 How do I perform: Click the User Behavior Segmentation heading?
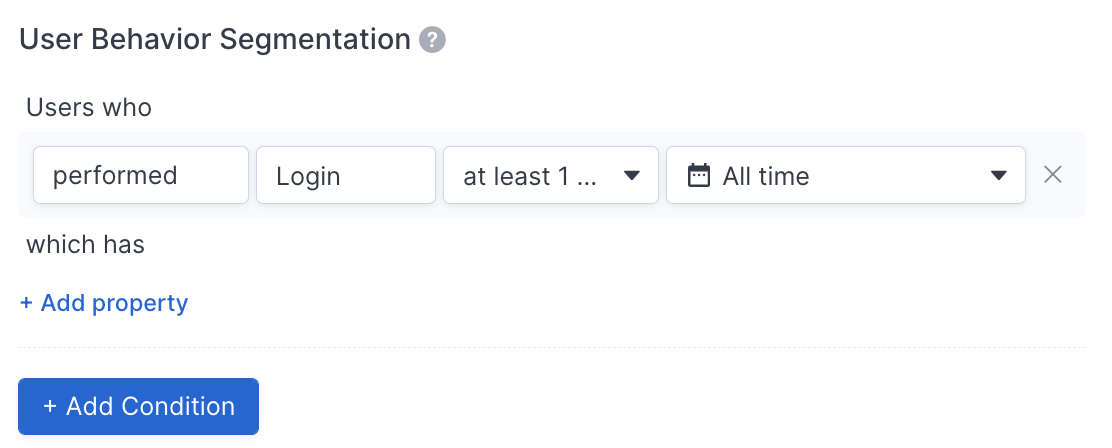click(x=215, y=40)
